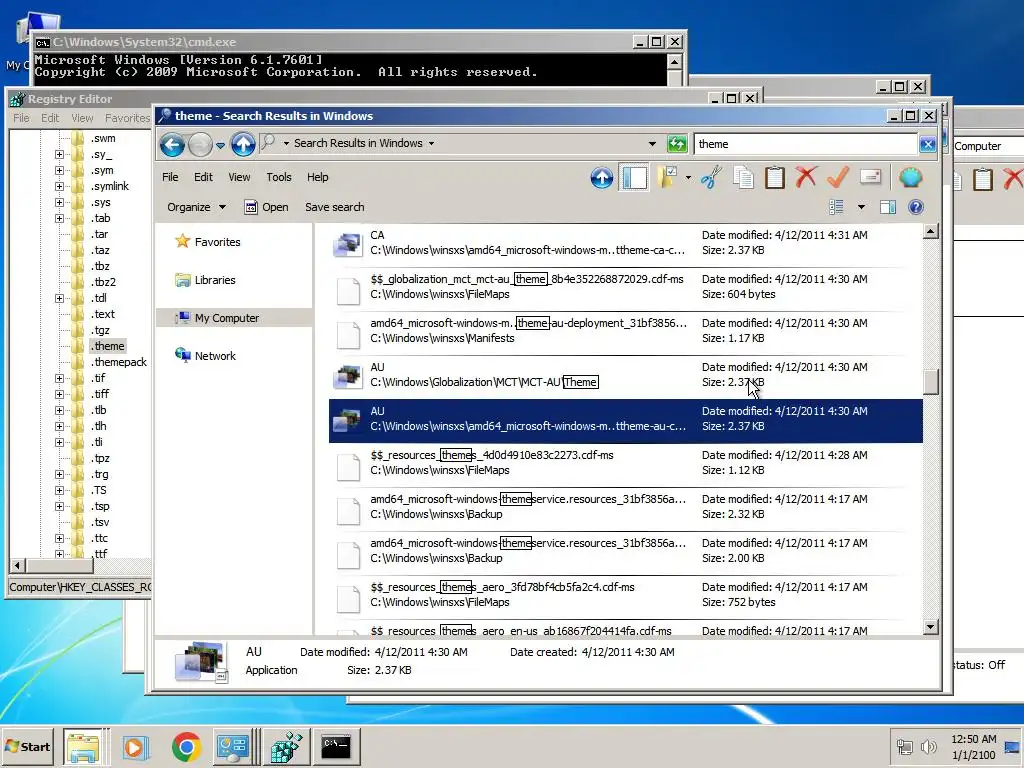
Task: Open the view options dropdown arrow
Action: click(x=861, y=207)
